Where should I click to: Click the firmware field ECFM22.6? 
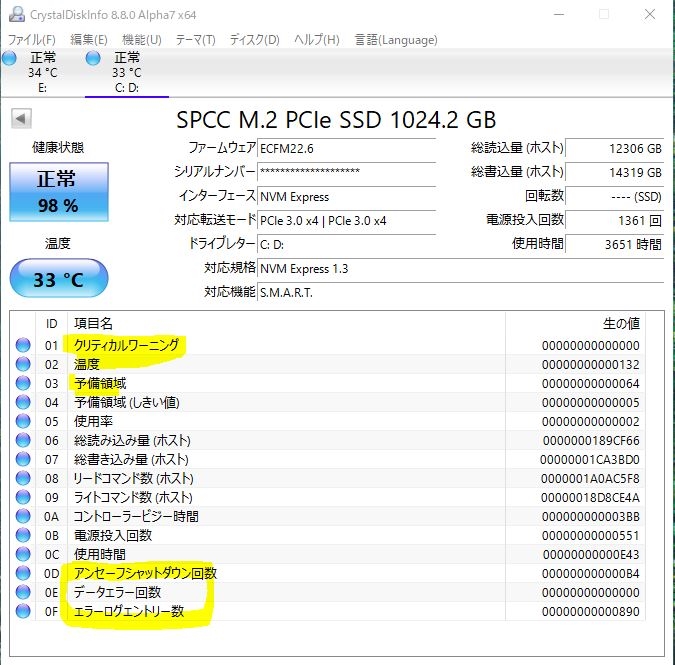tap(347, 148)
